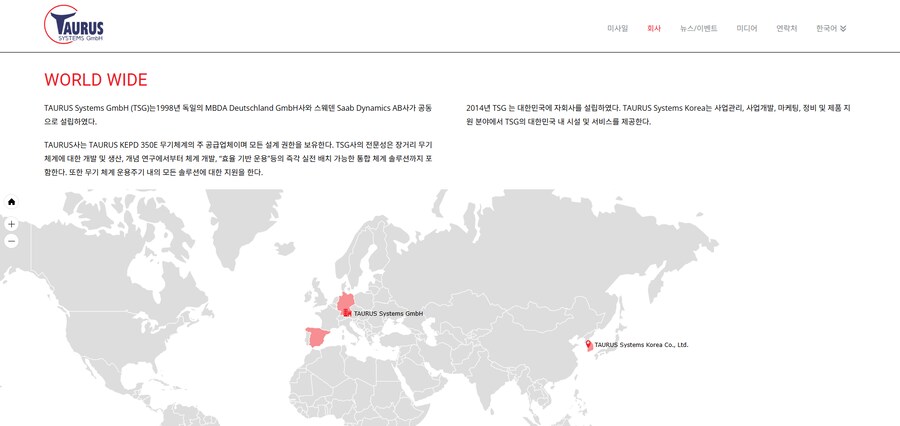Open the 미사일 menu item
This screenshot has height=426, width=900.
tap(618, 28)
